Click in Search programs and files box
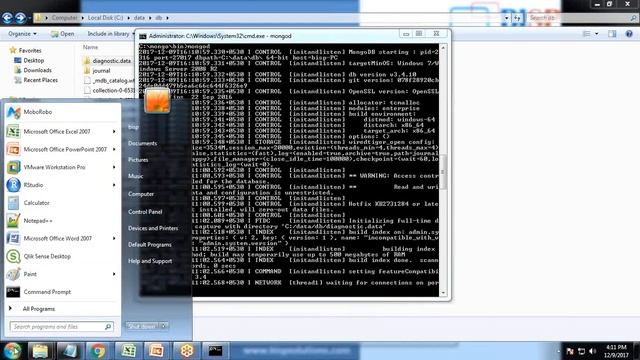The image size is (640, 360). tap(61, 327)
